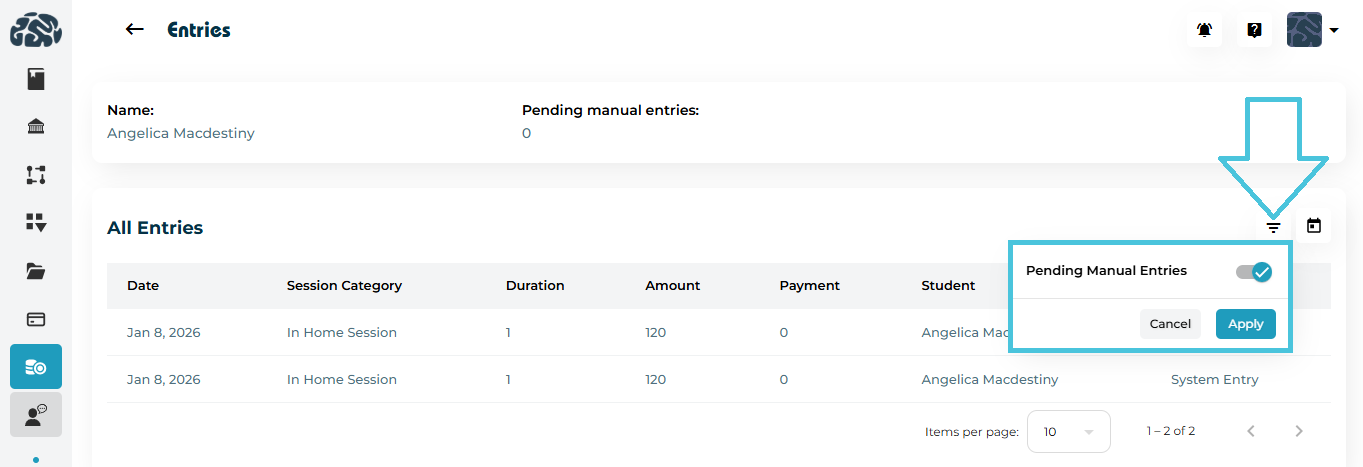This screenshot has width=1363, height=467.
Task: Click the Angelica Macdestiny name link
Action: [x=181, y=133]
